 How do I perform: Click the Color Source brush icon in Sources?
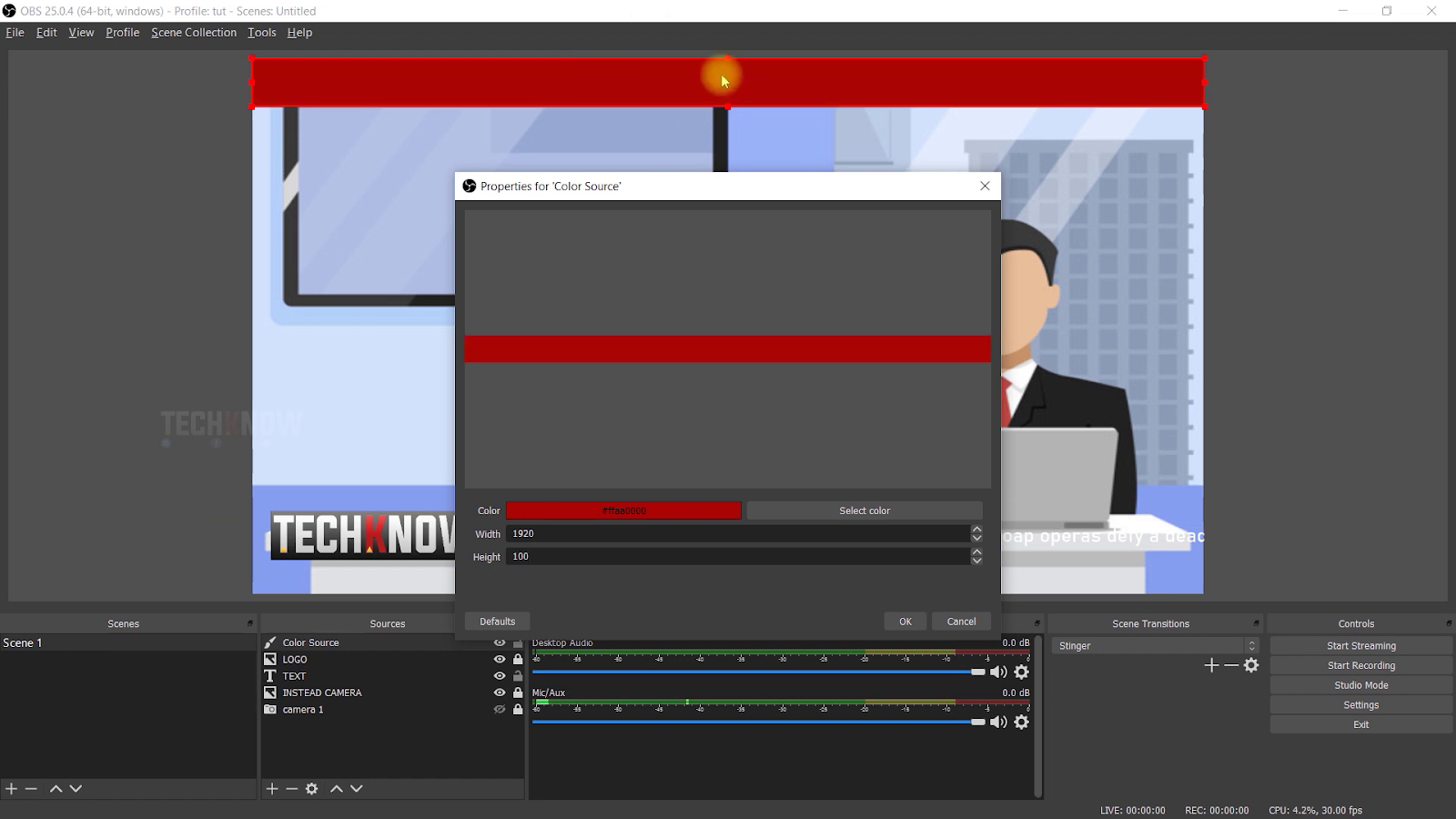point(270,642)
